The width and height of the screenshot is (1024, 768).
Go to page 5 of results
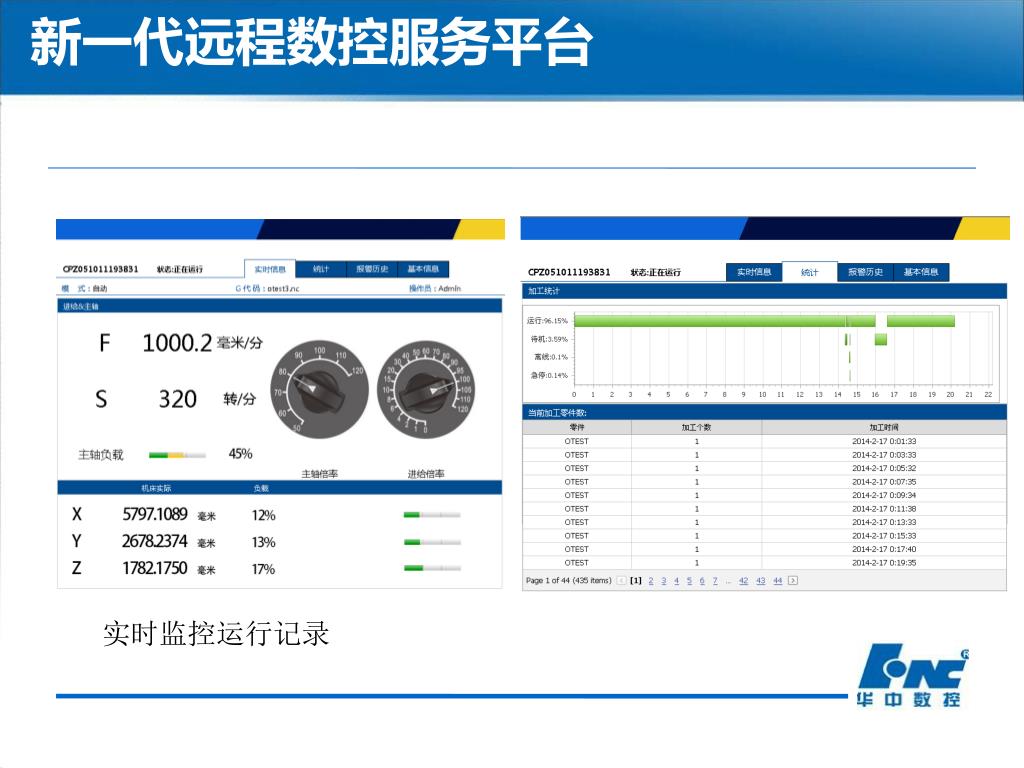point(689,581)
